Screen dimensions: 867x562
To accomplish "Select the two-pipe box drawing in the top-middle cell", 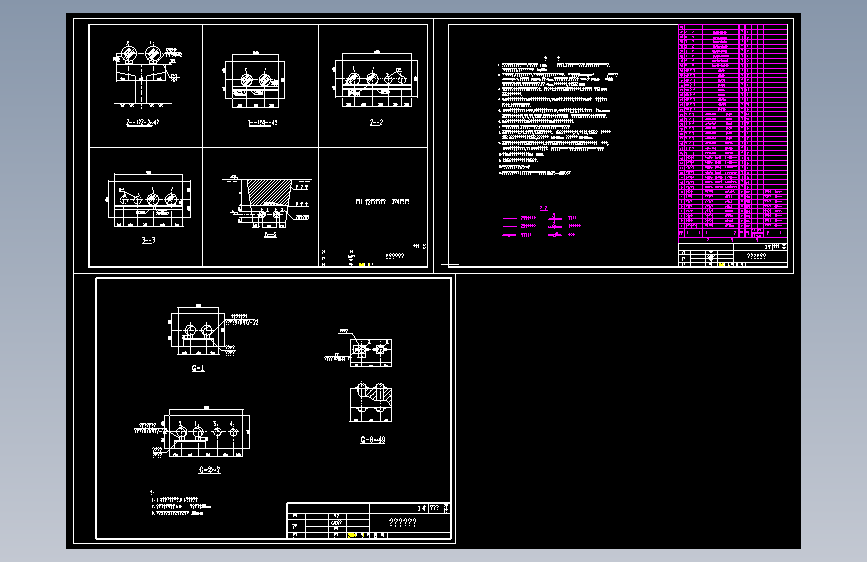I will pos(254,80).
